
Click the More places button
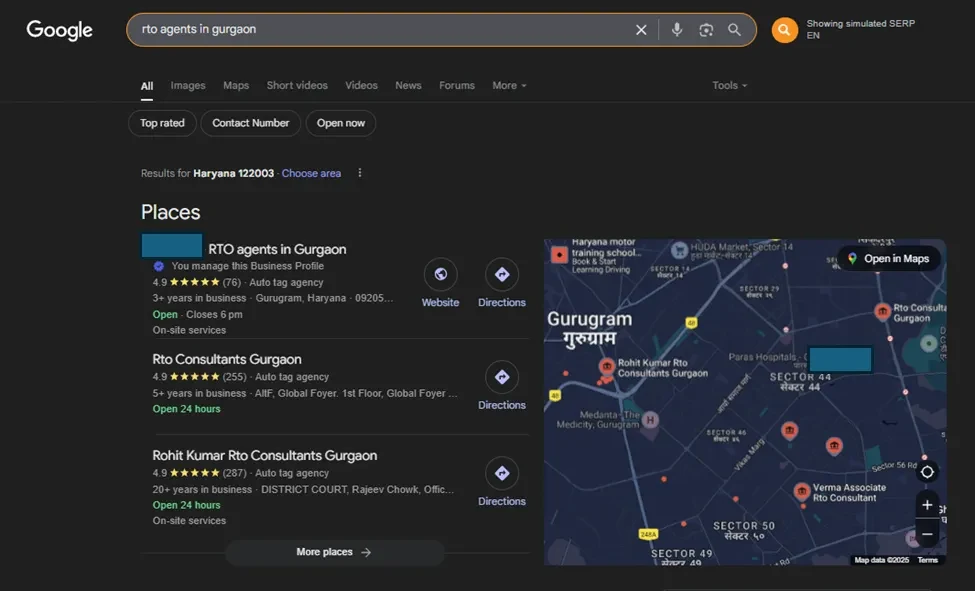coord(335,552)
